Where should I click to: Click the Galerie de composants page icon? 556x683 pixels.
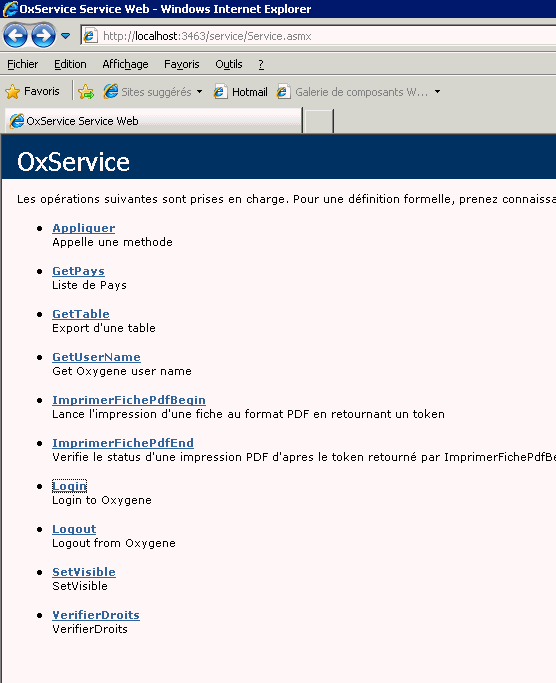283,91
